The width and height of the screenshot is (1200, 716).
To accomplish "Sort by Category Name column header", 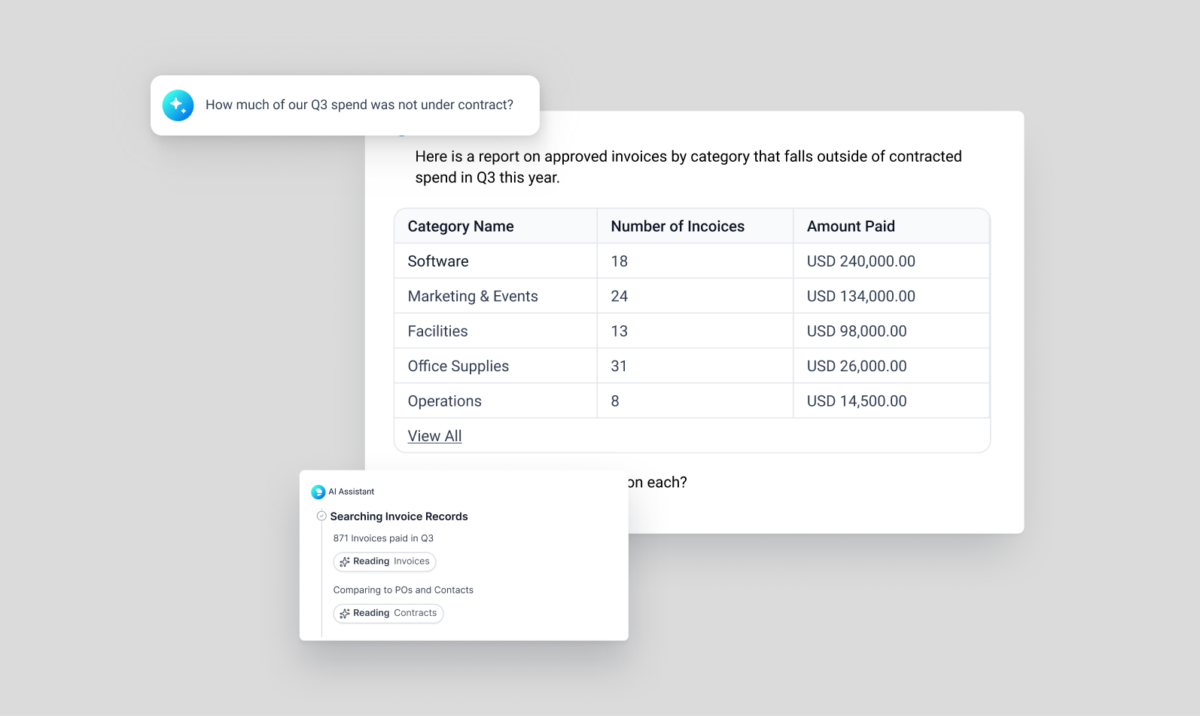I will click(x=460, y=227).
